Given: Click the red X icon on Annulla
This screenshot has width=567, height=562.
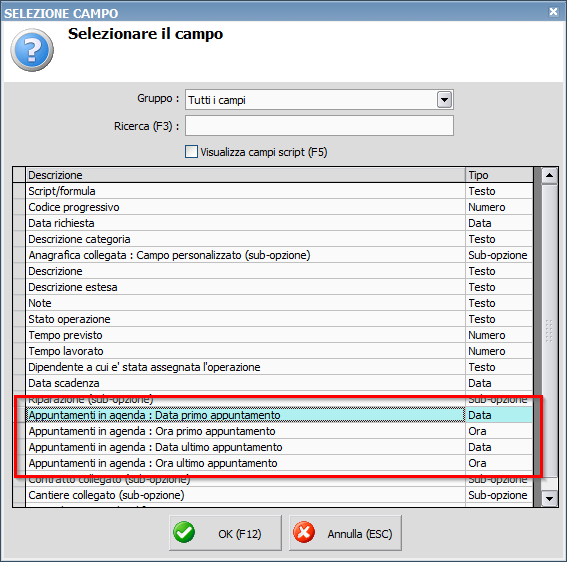Looking at the screenshot, I should [304, 533].
